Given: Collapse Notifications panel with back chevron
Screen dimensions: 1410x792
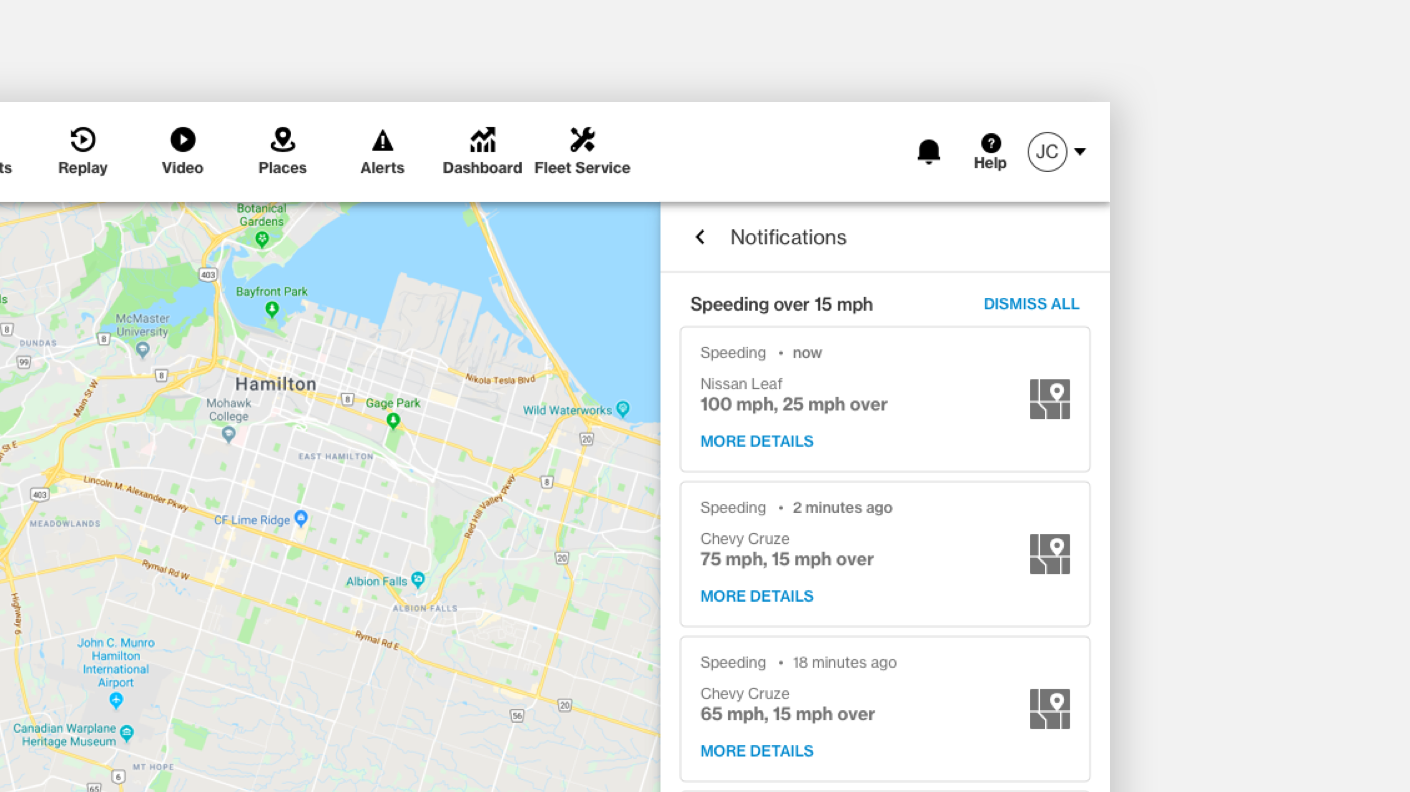Looking at the screenshot, I should tap(700, 237).
